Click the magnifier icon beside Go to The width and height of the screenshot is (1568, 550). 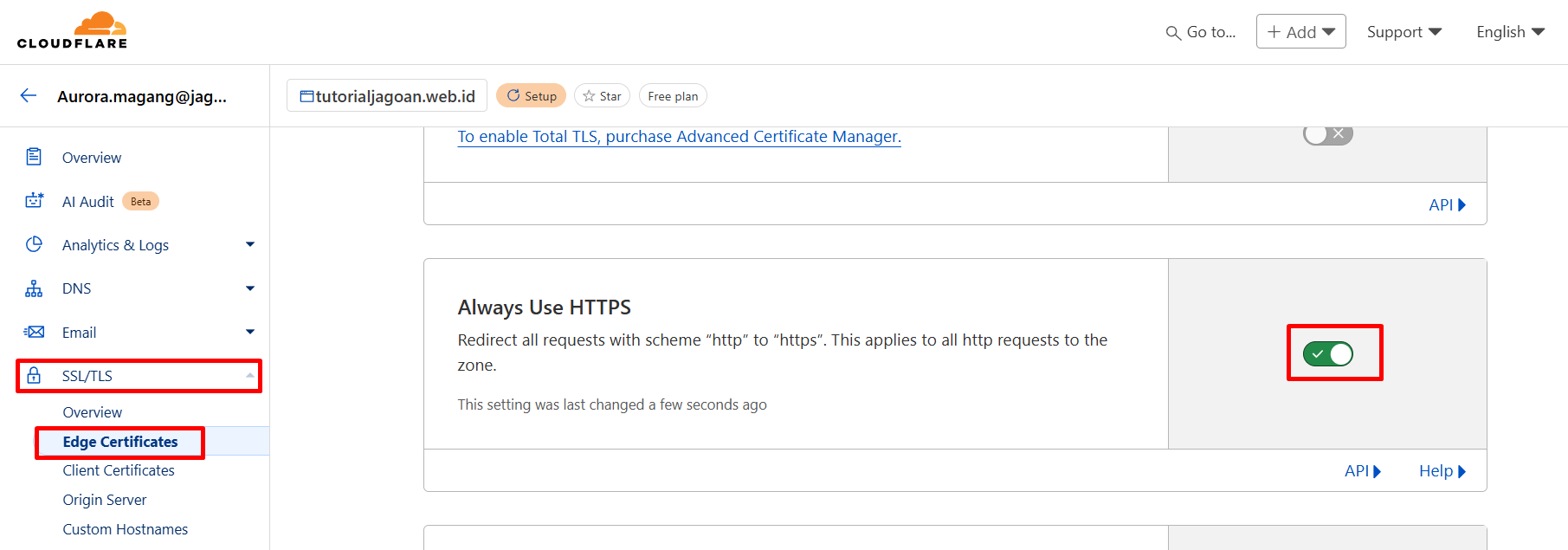coord(1173,33)
